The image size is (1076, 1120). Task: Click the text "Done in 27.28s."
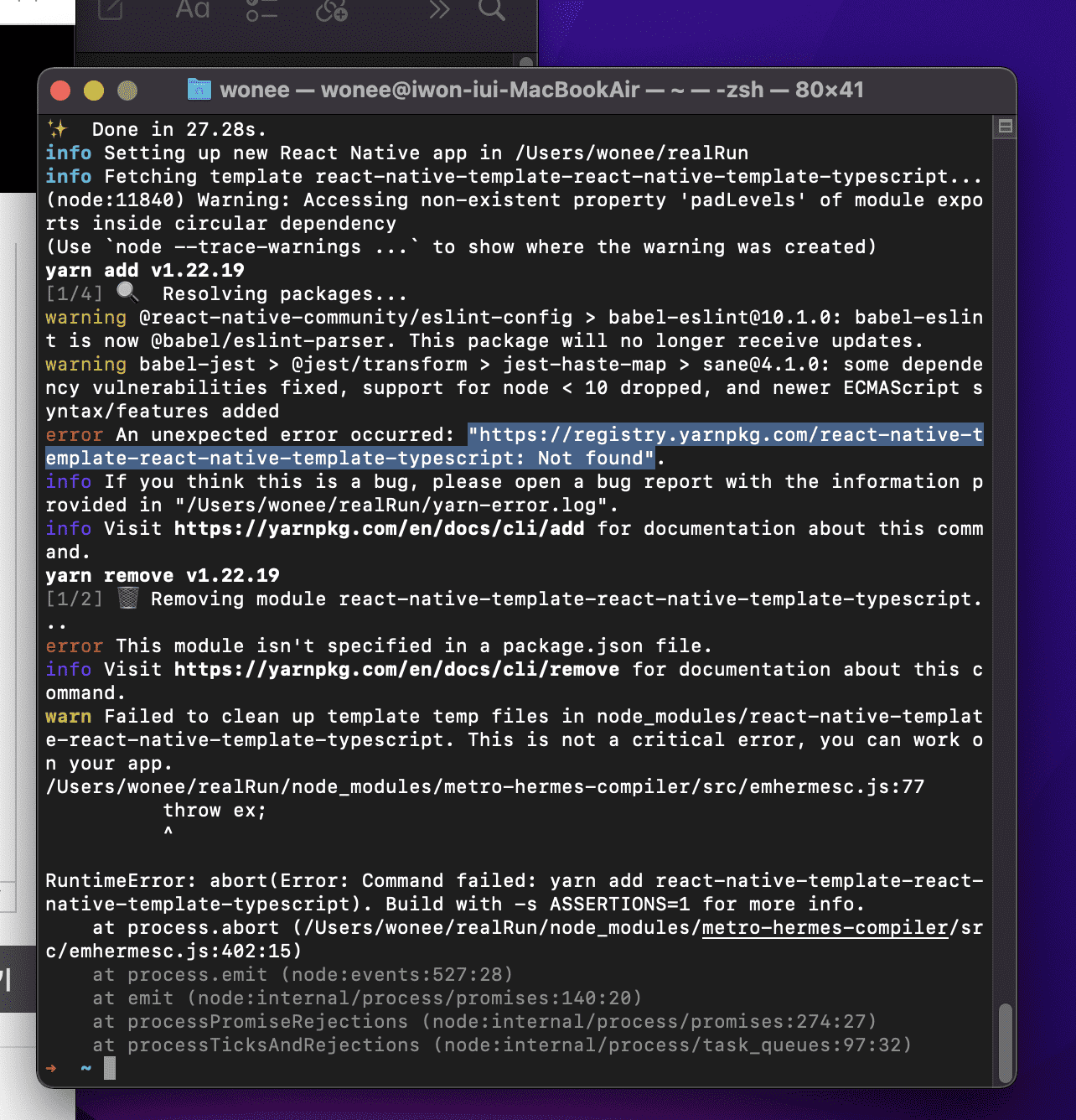pos(179,130)
